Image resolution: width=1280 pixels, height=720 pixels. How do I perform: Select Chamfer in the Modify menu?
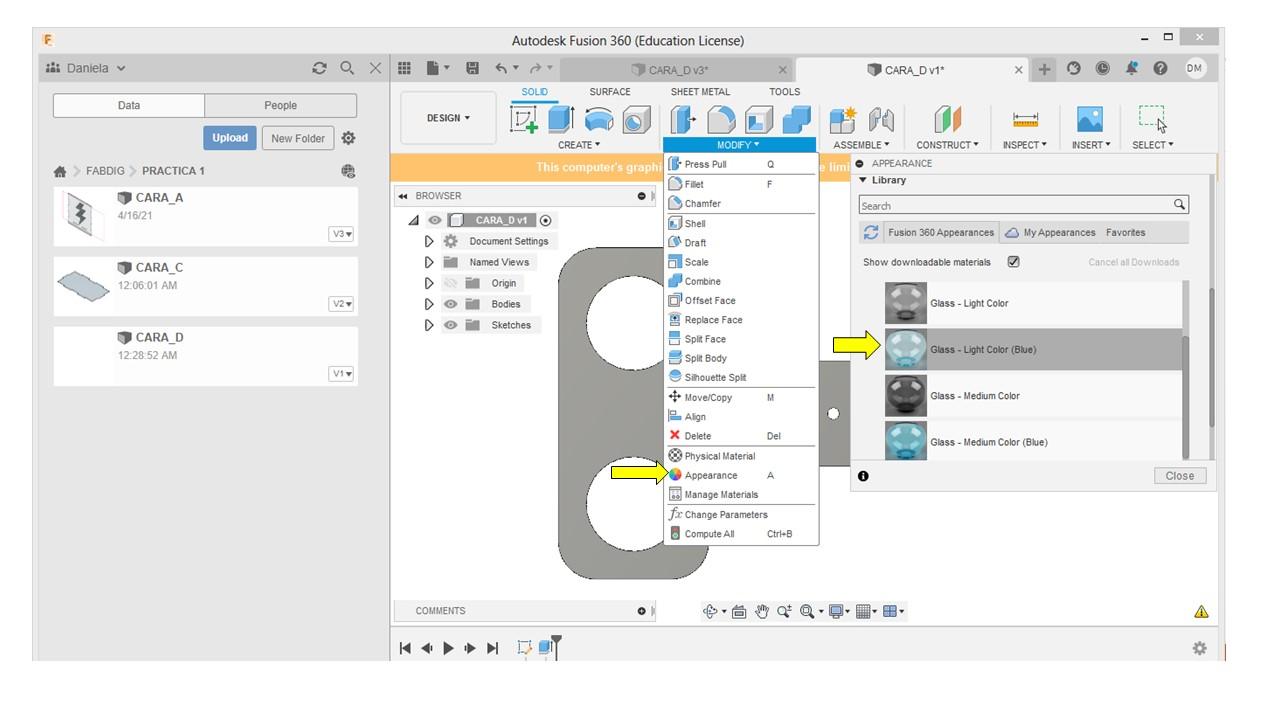pos(741,204)
